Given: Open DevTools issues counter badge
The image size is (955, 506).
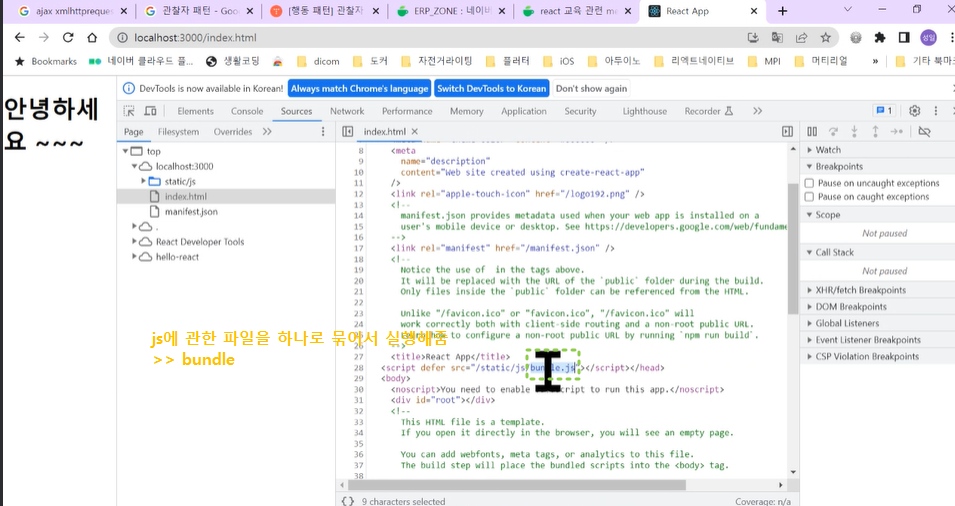Looking at the screenshot, I should pyautogui.click(x=884, y=111).
